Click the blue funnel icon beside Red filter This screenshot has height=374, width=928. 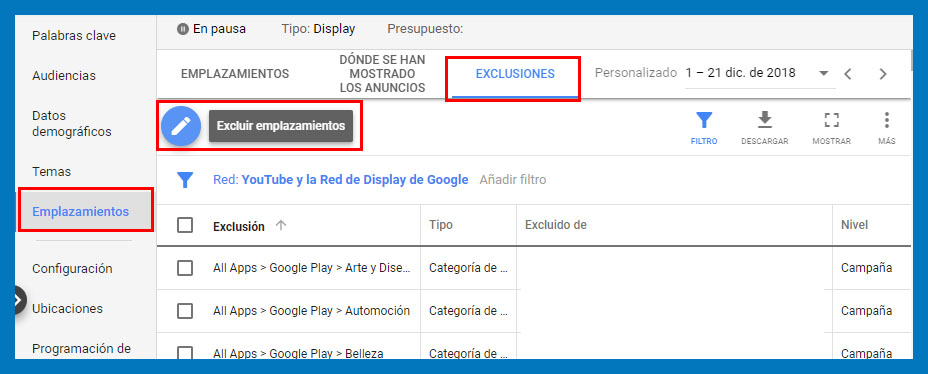point(186,180)
